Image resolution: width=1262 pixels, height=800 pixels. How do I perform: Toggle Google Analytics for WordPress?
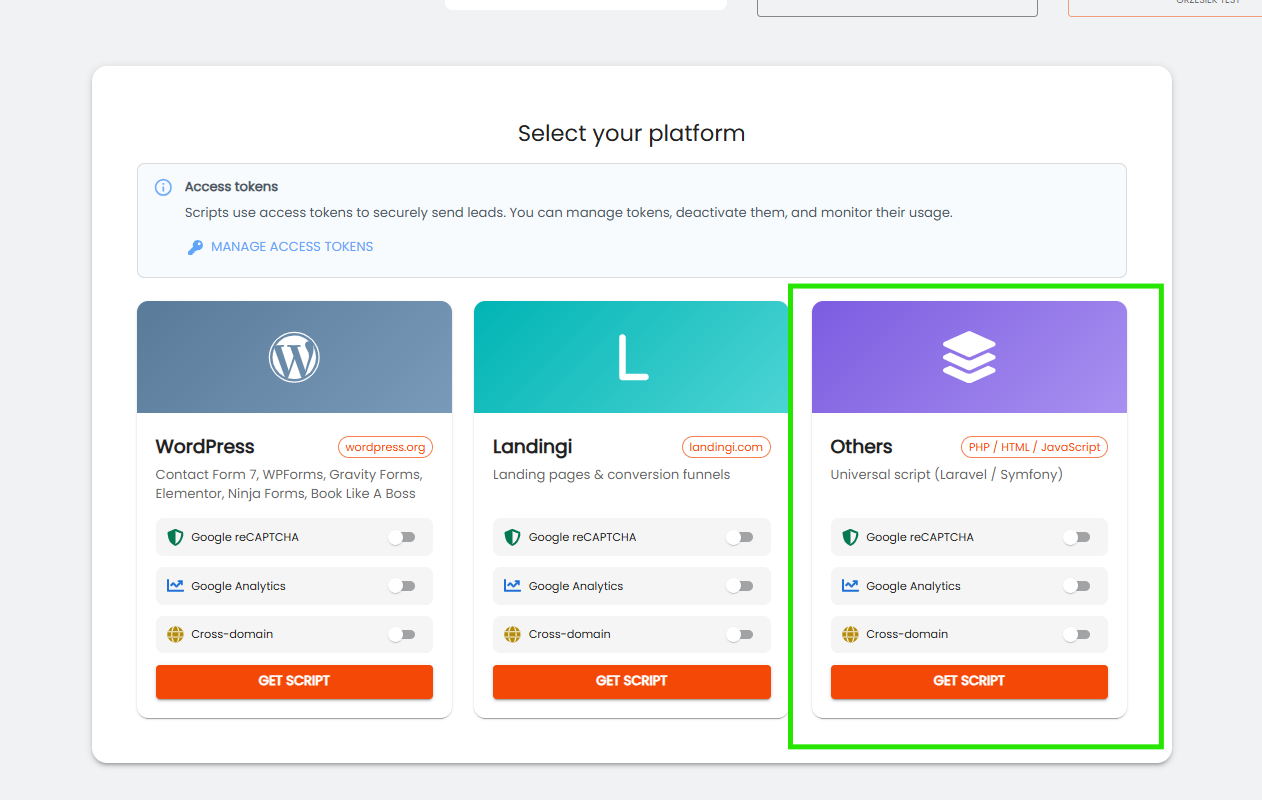coord(401,586)
